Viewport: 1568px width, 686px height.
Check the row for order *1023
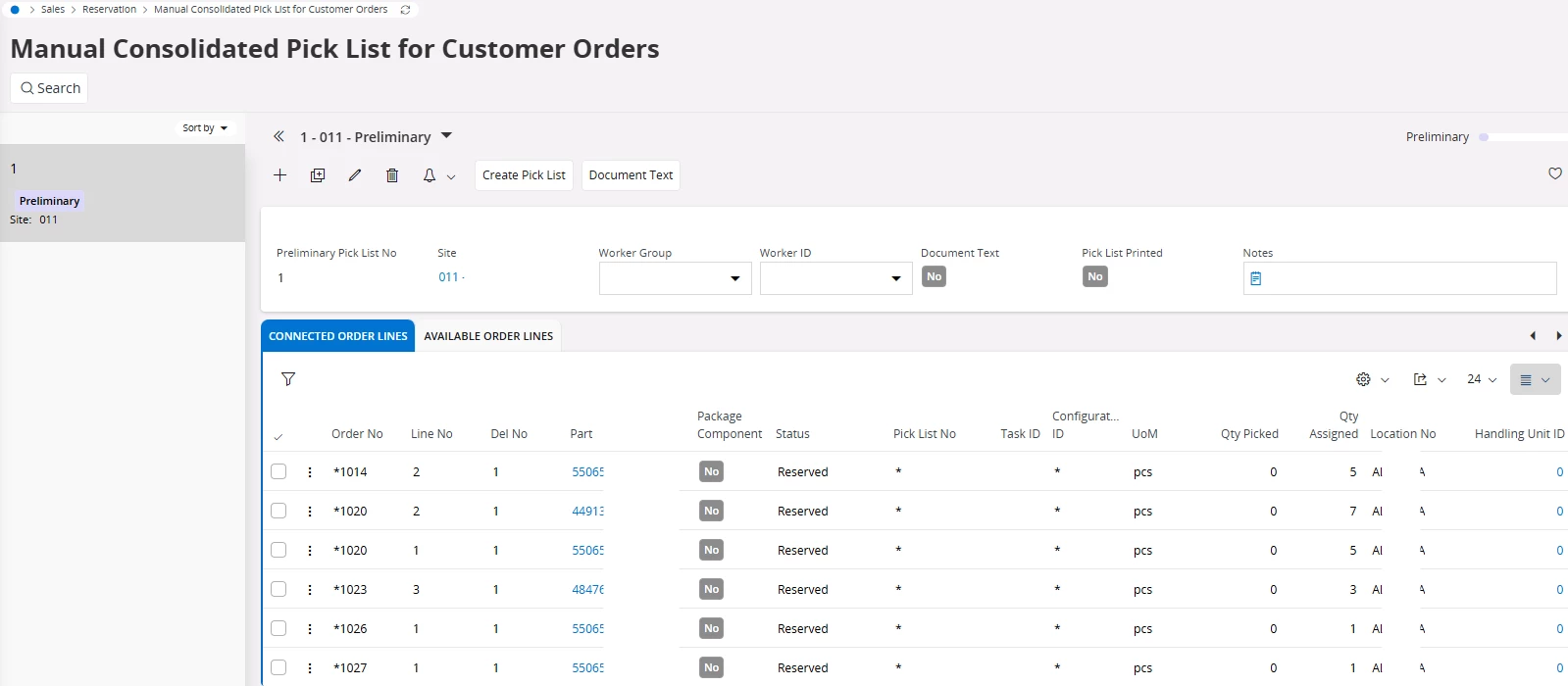[x=278, y=589]
